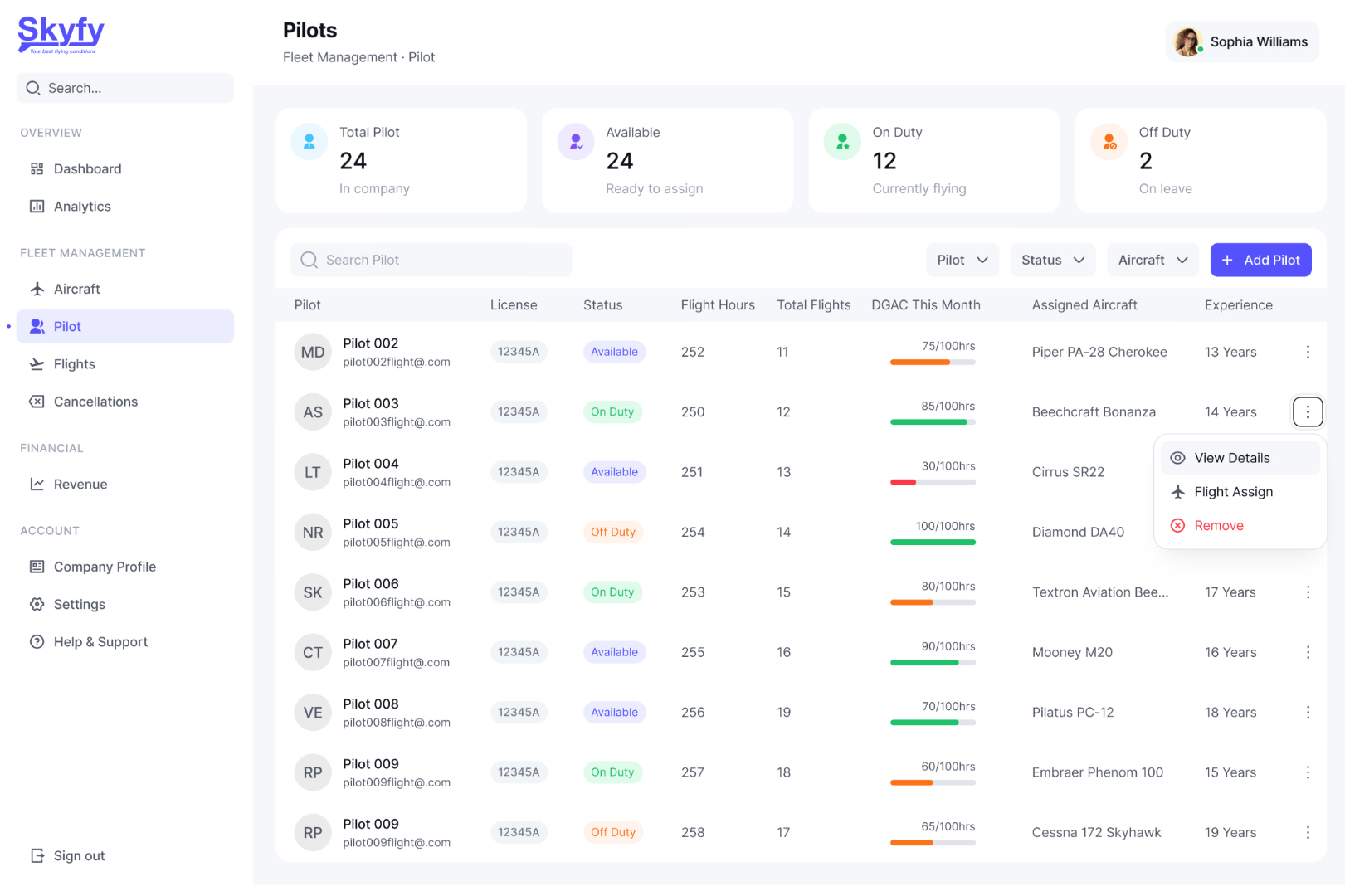The image size is (1345, 896).
Task: Click the Sophia Williams account button
Action: pyautogui.click(x=1241, y=42)
